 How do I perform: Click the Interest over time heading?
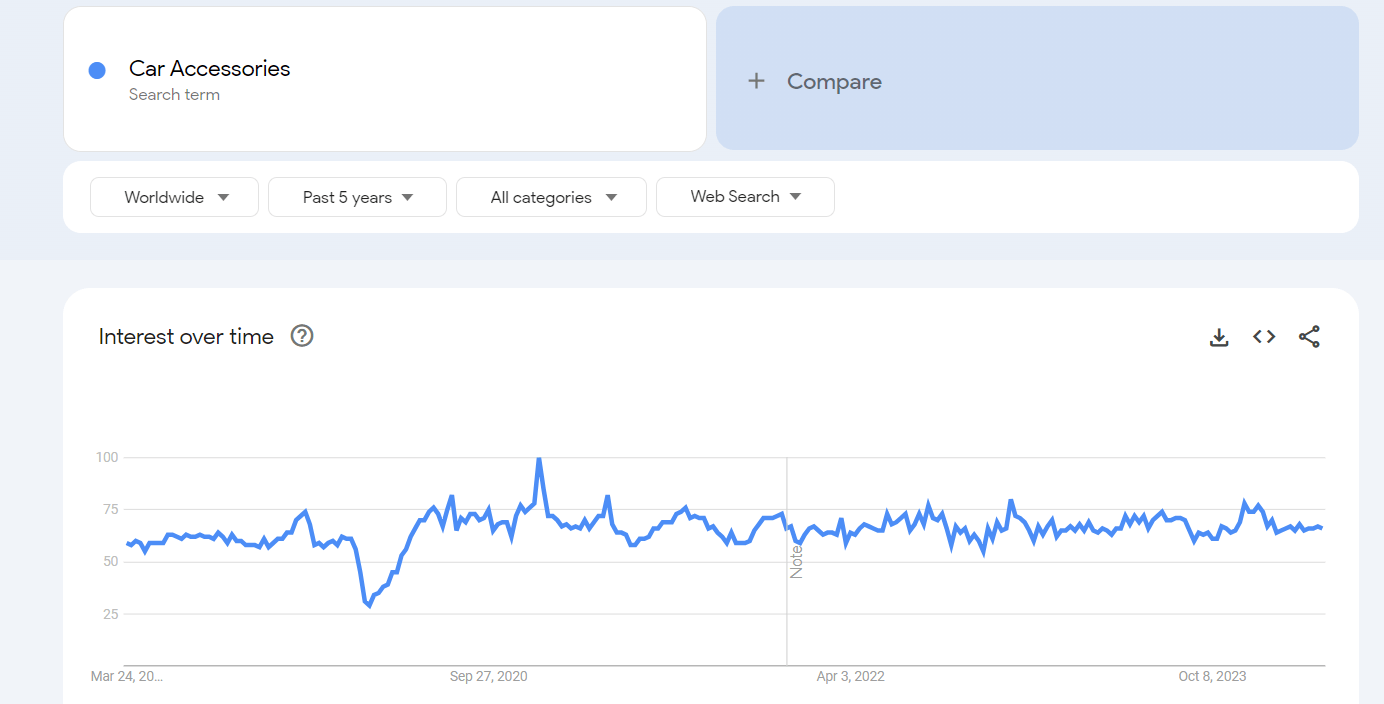click(186, 337)
